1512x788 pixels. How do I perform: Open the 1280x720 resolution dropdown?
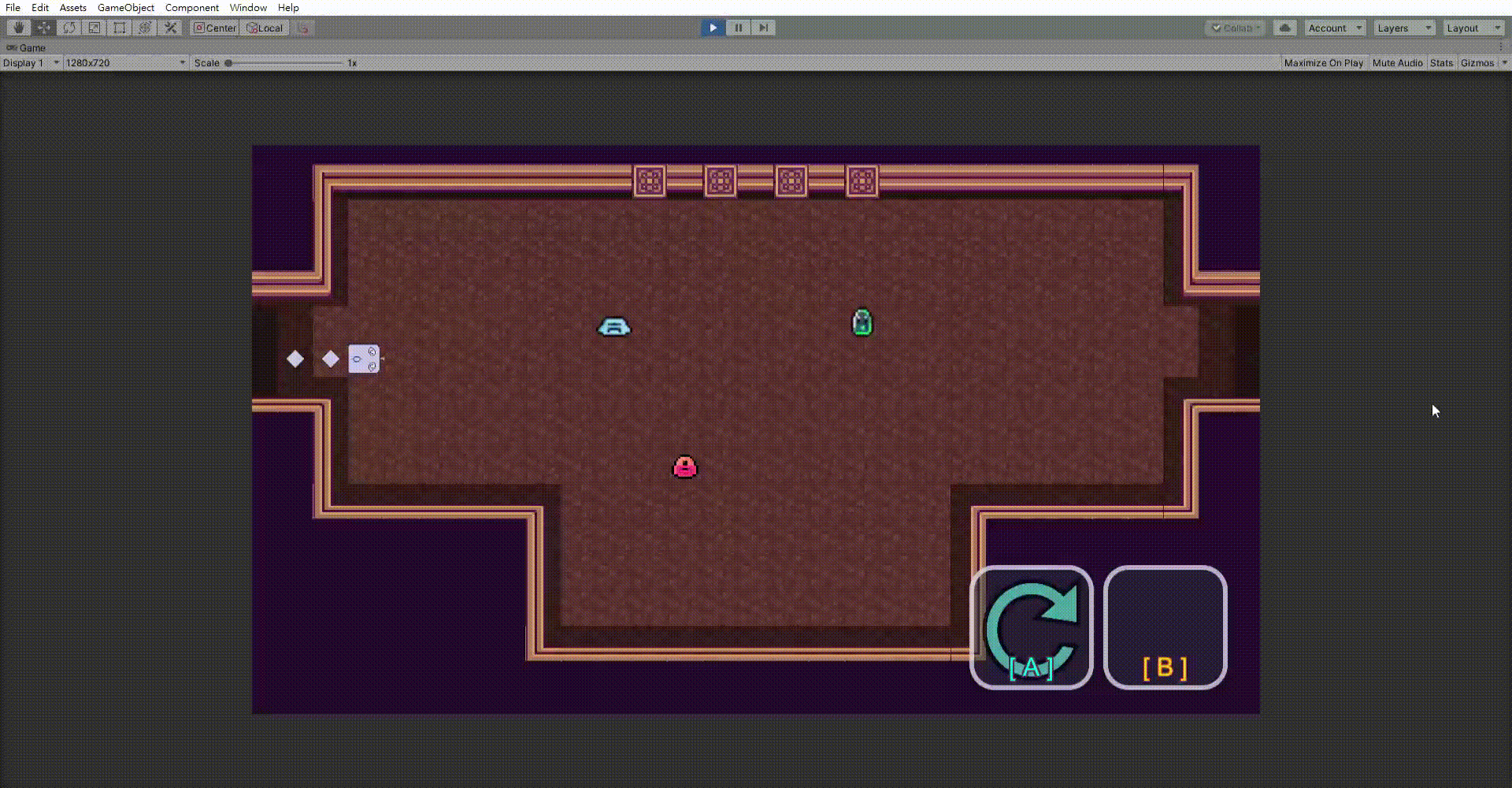125,63
